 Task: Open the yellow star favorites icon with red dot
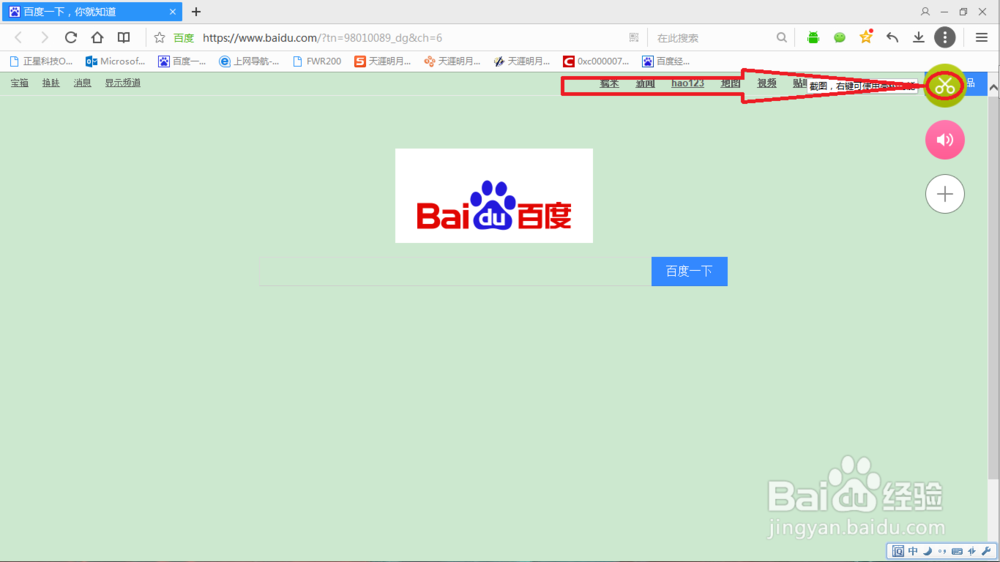(x=866, y=37)
